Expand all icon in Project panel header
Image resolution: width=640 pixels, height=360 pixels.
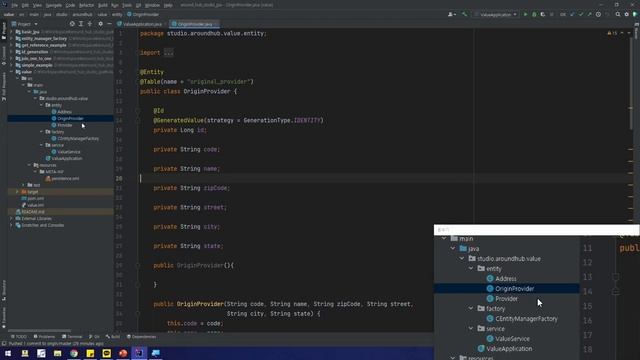[81, 24]
